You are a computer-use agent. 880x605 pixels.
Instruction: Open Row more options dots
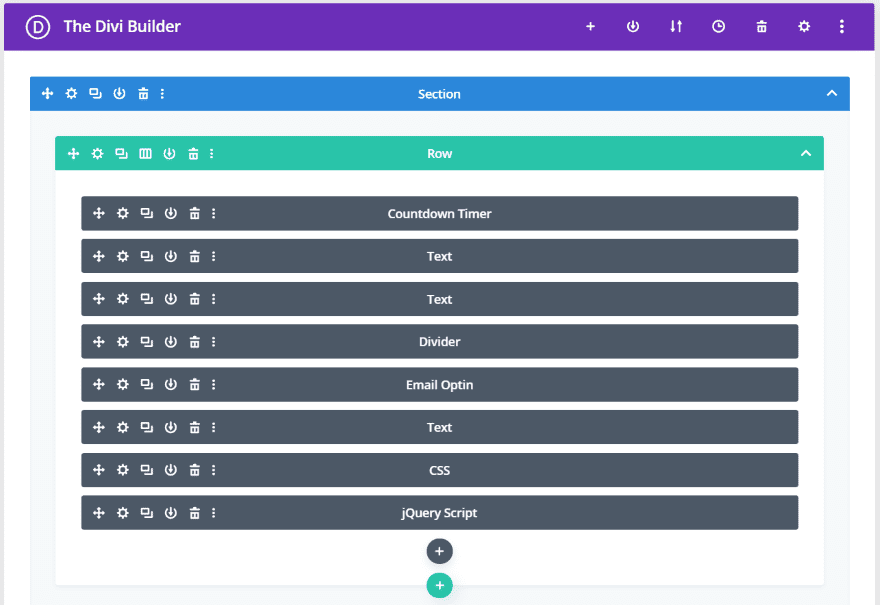[x=212, y=153]
